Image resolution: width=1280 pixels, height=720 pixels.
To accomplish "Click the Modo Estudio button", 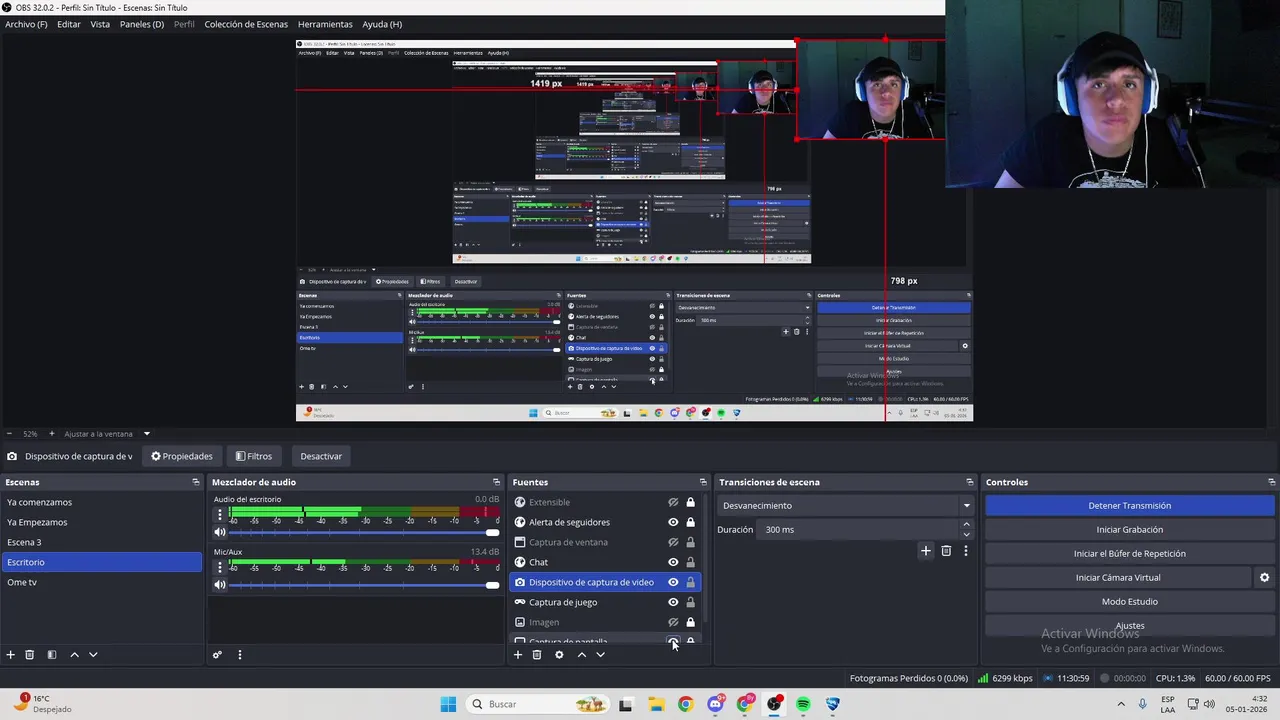I will [1129, 601].
